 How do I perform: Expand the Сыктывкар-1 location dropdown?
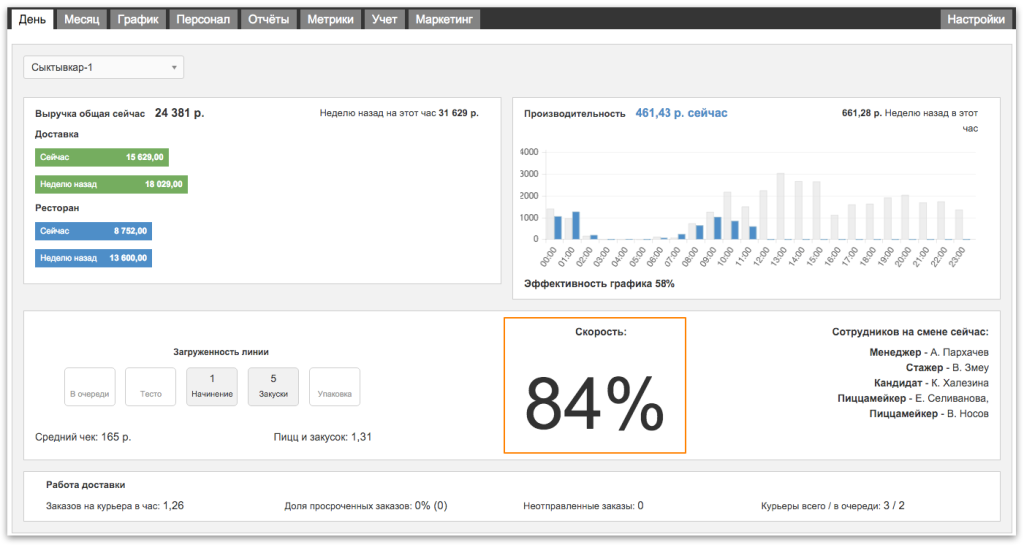click(x=104, y=67)
